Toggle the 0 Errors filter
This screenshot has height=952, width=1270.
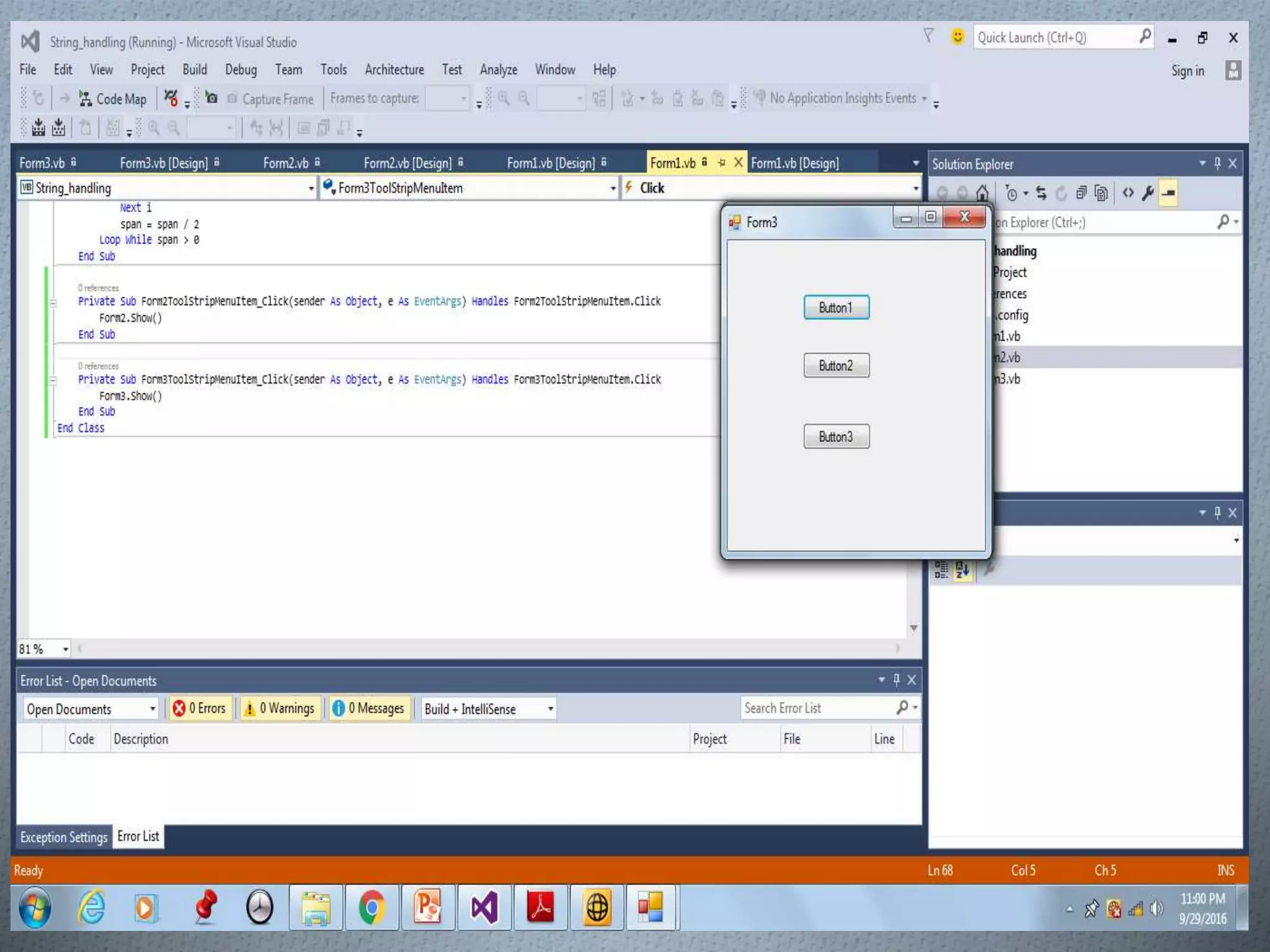(x=200, y=708)
